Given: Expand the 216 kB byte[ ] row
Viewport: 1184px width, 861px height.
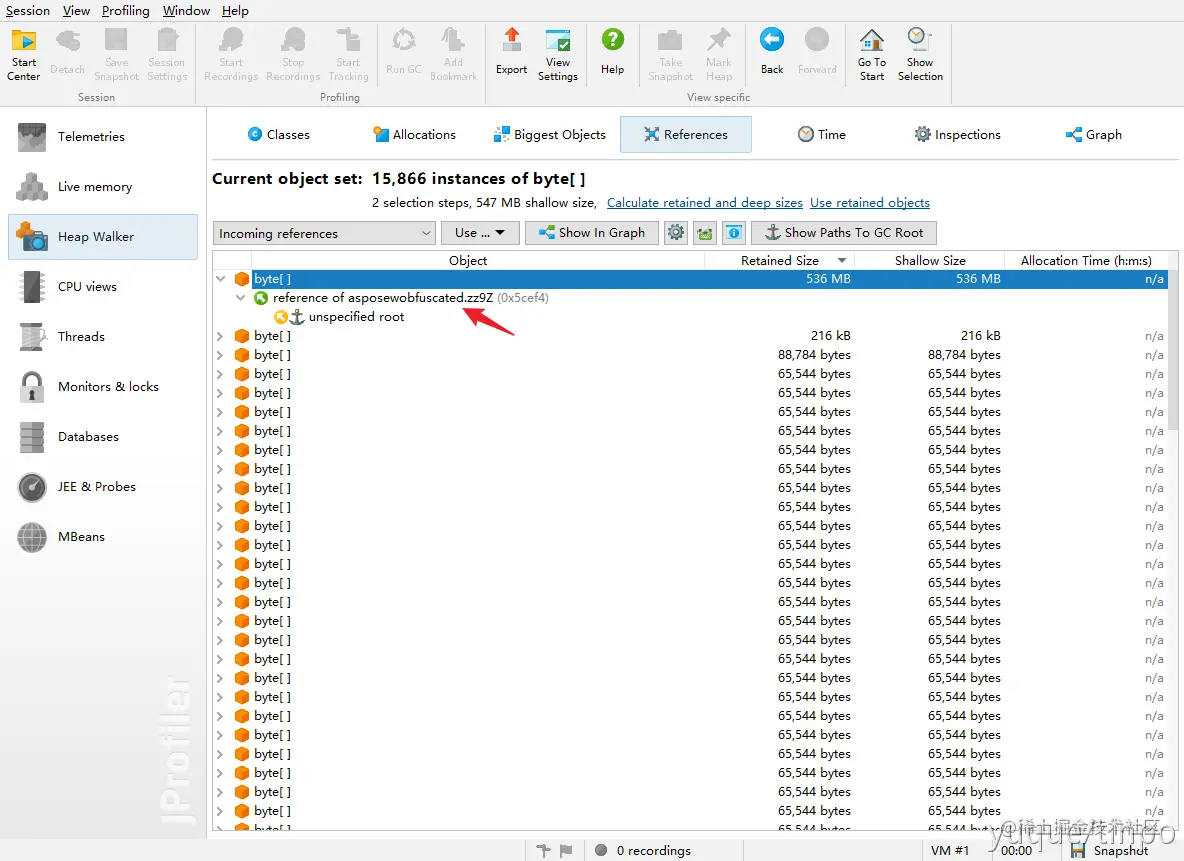Looking at the screenshot, I should [220, 336].
